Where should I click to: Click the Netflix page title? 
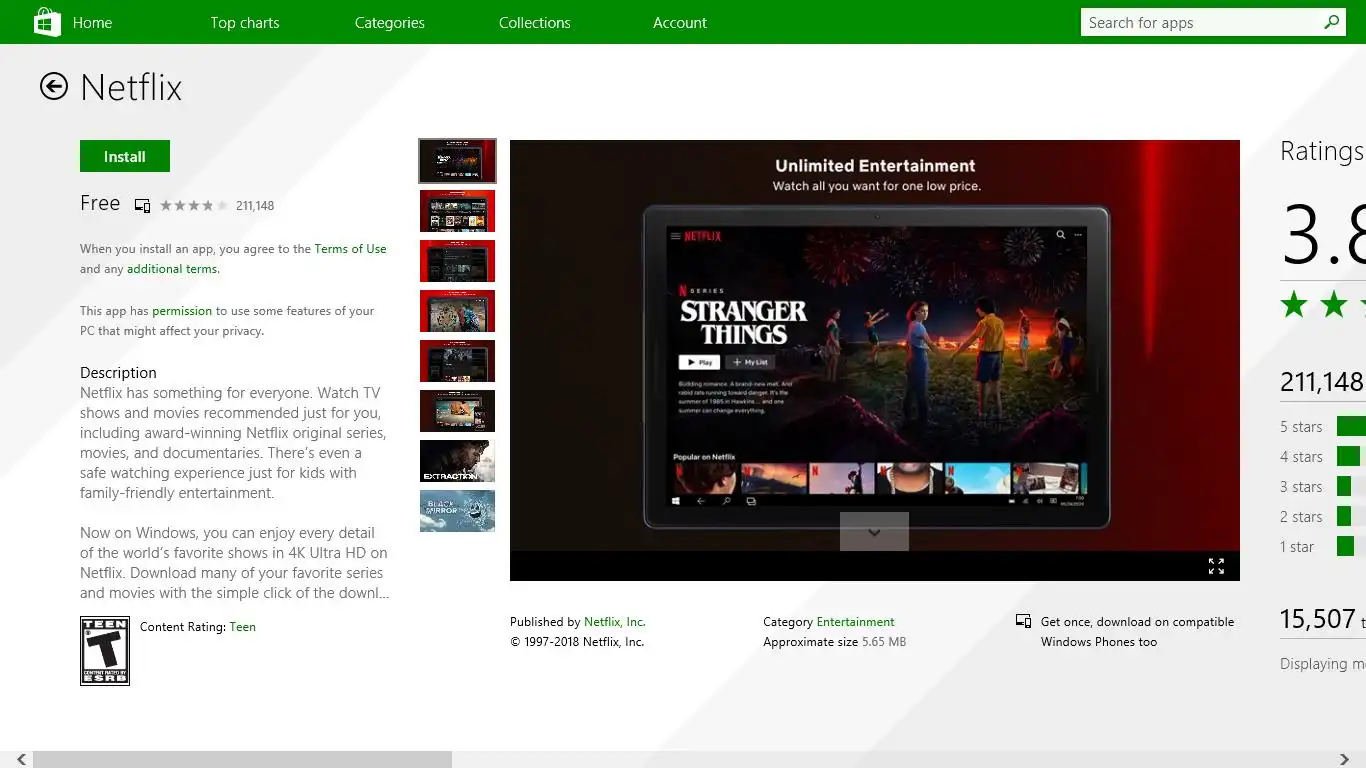point(131,88)
